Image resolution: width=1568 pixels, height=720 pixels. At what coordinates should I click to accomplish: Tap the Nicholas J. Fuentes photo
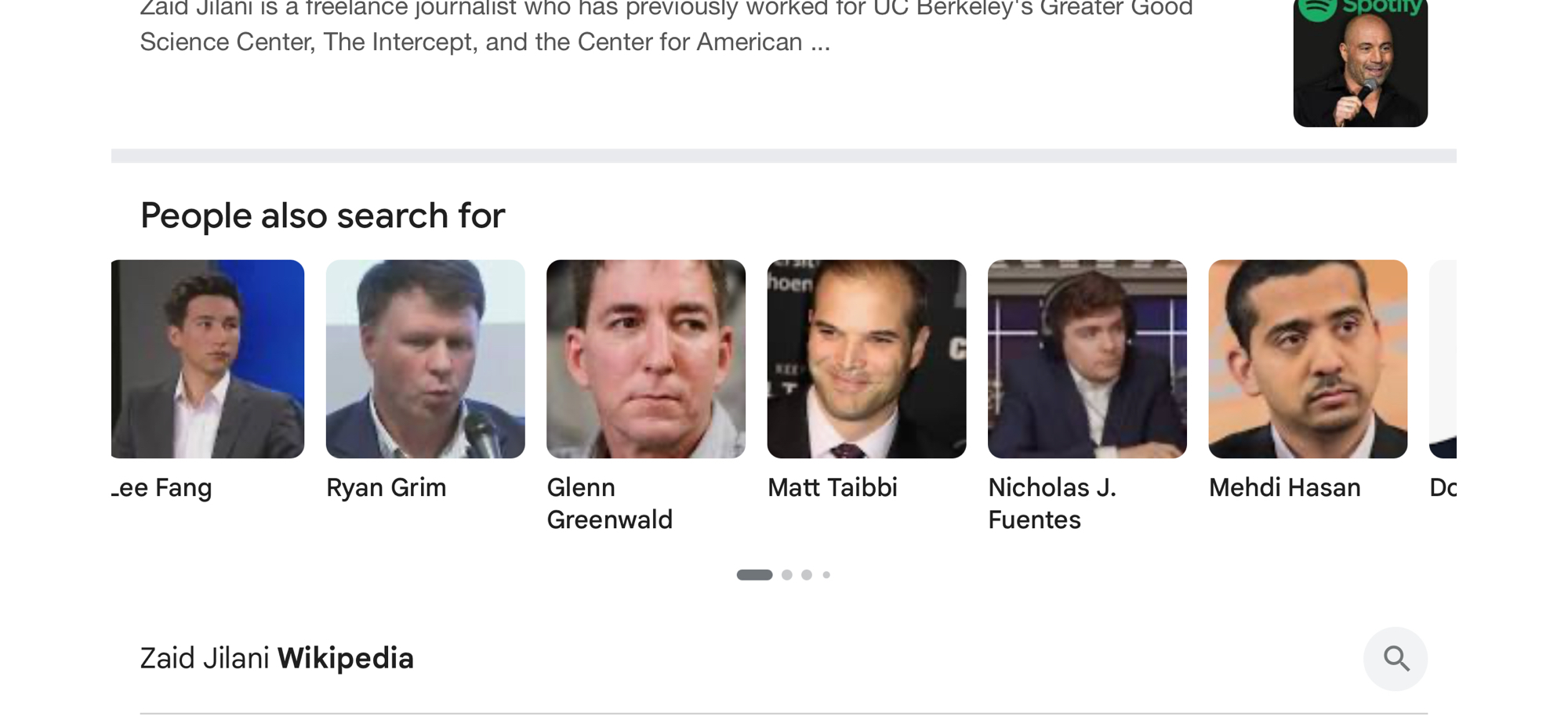[1087, 359]
